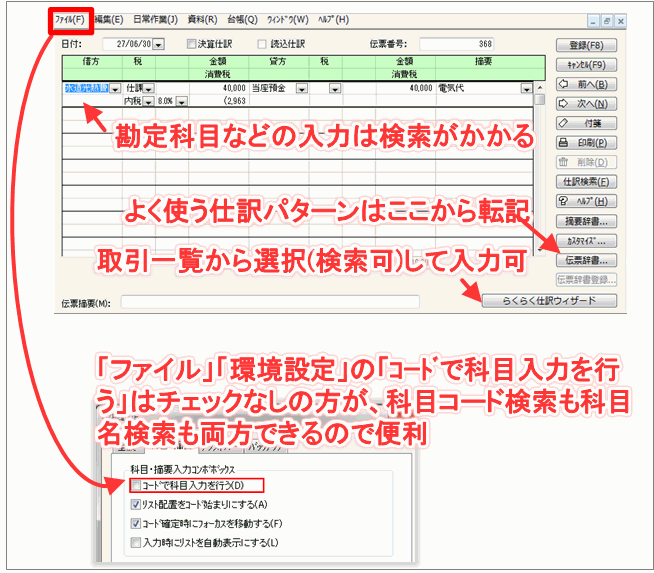Image resolution: width=654 pixels, height=573 pixels.
Task: Expand the 日付 date dropdown
Action: pyautogui.click(x=158, y=44)
